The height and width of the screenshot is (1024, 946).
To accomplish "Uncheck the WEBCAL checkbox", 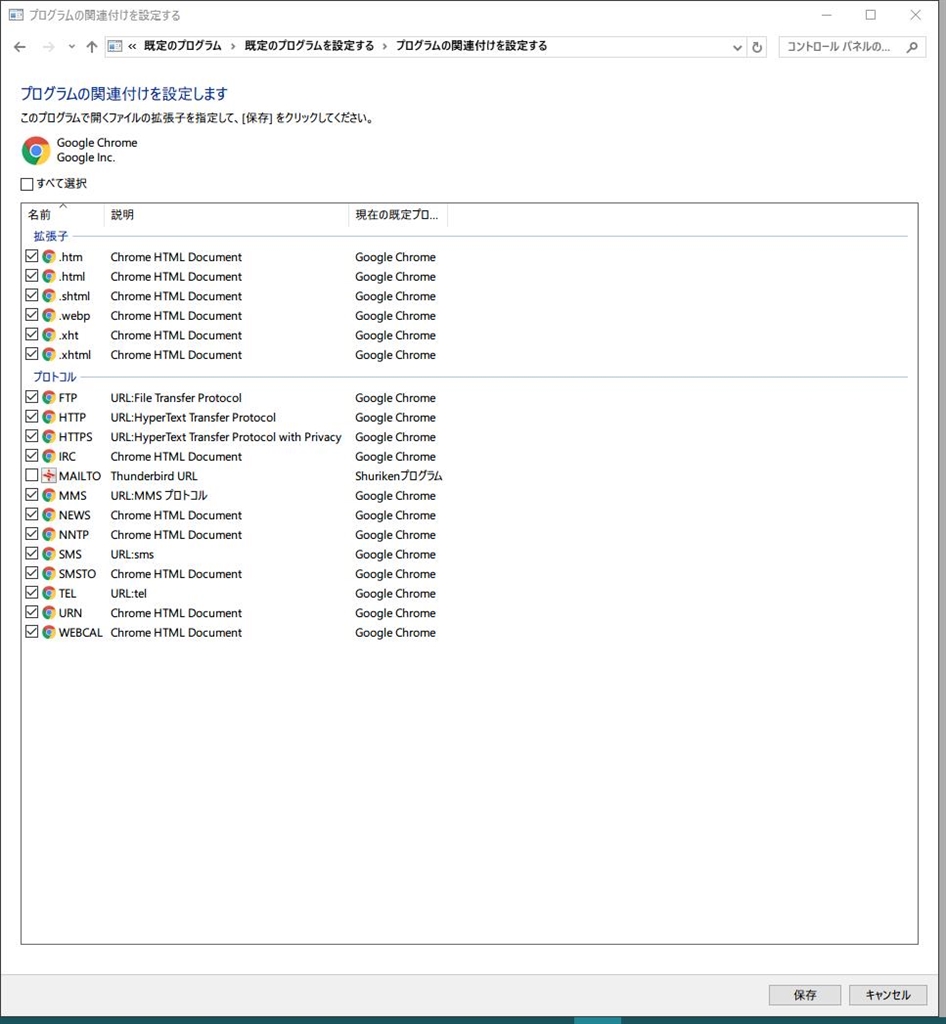I will tap(31, 632).
